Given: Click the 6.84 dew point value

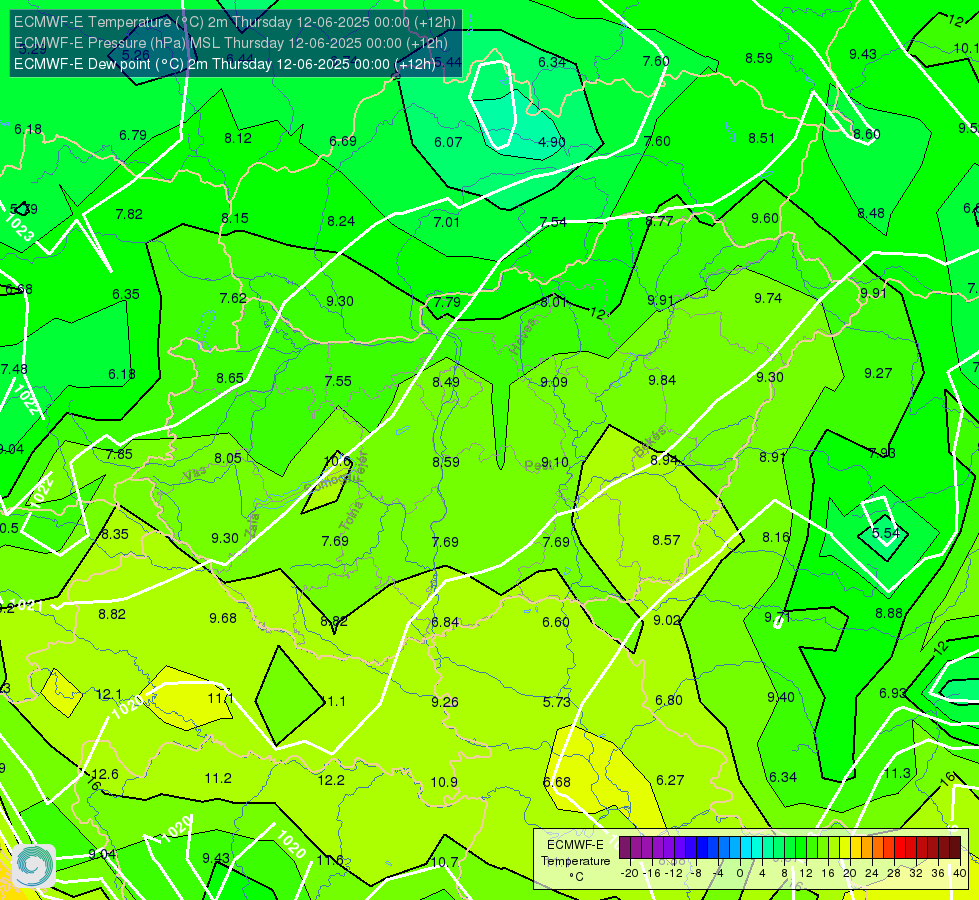Looking at the screenshot, I should point(445,623).
